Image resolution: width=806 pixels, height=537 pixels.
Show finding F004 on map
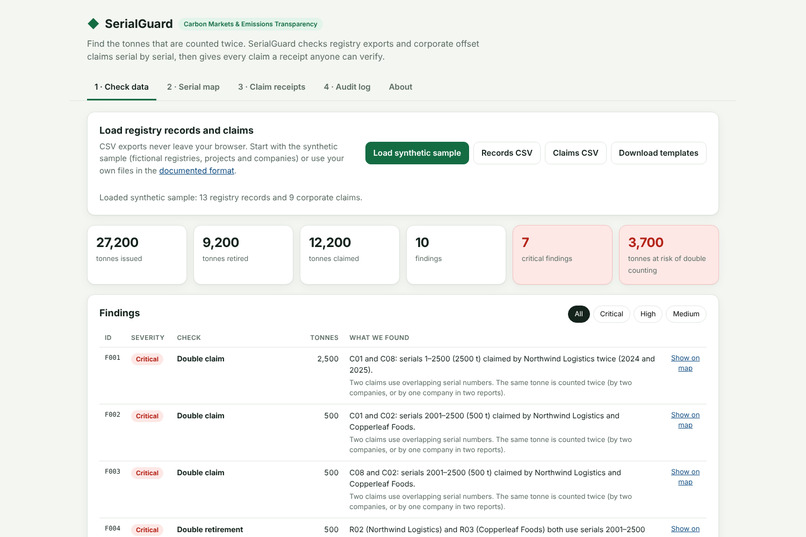(685, 529)
